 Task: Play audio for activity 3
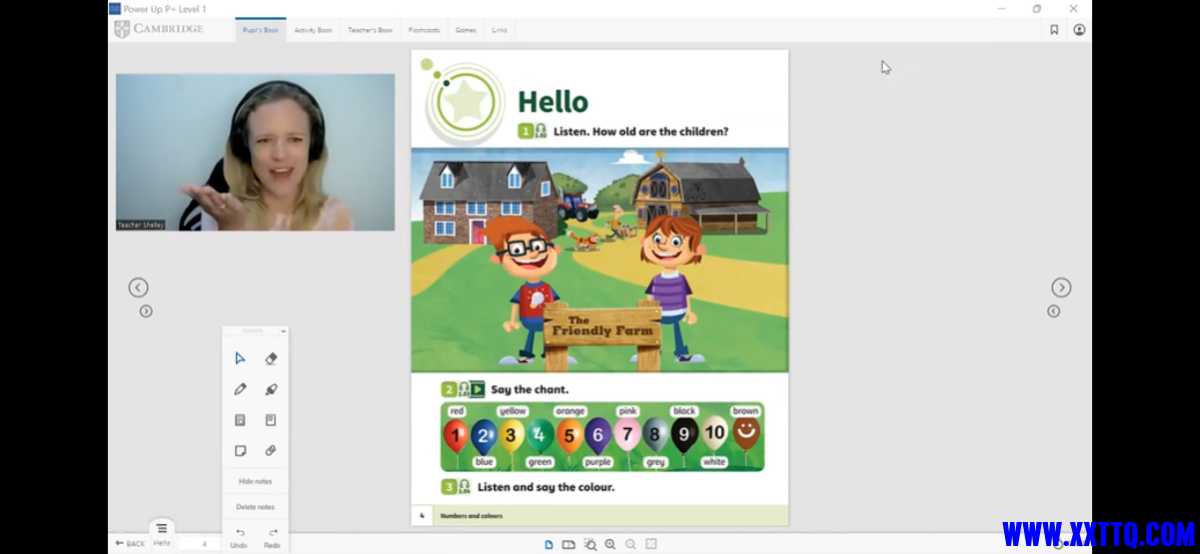point(464,487)
